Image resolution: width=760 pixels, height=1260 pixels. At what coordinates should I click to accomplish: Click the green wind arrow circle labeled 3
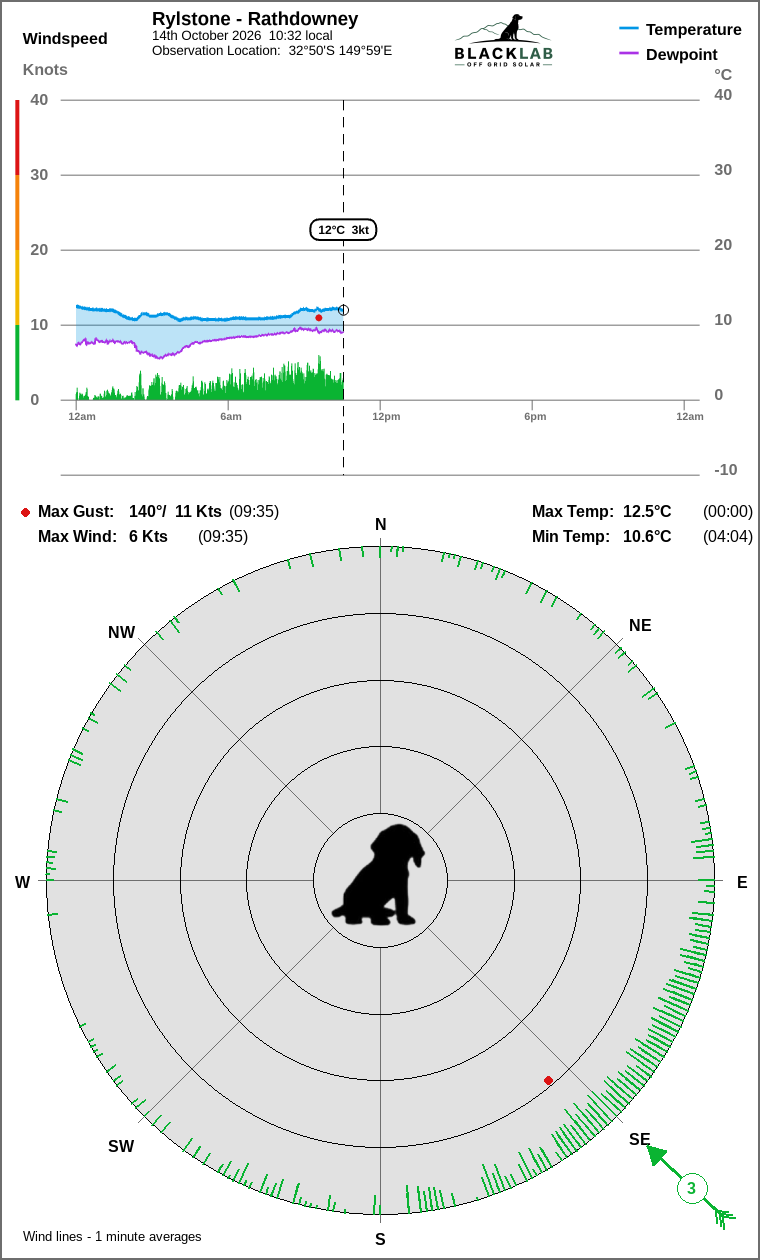click(x=691, y=1189)
